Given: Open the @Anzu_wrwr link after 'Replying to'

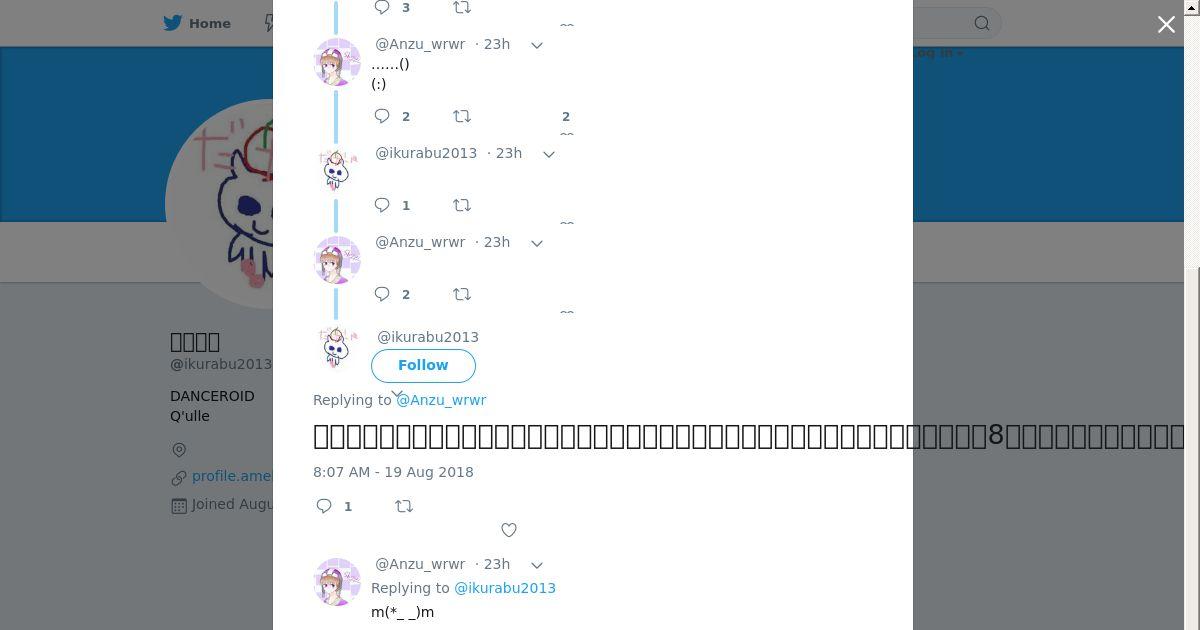Looking at the screenshot, I should pos(441,400).
